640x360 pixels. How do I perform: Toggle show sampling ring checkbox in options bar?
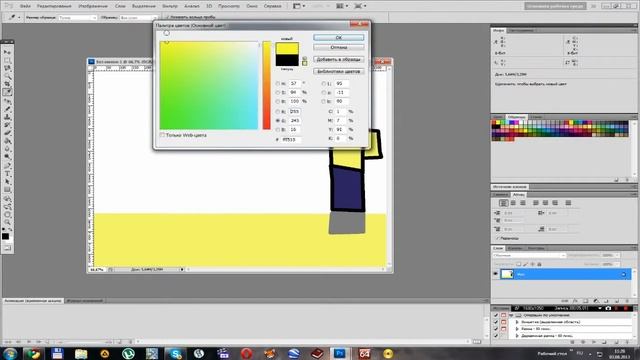point(167,17)
